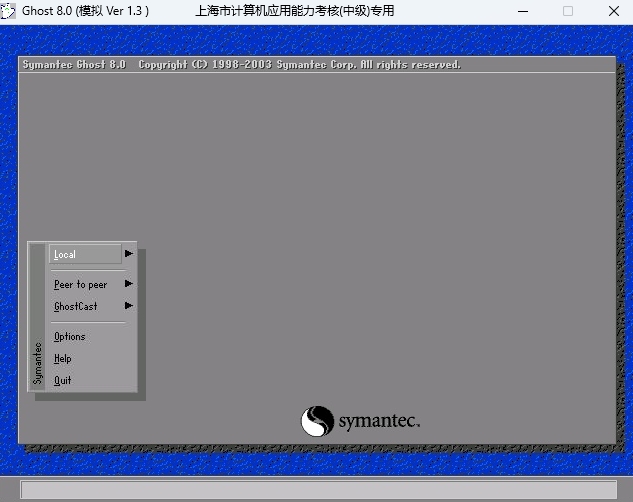Click the symantec wordmark text

(379, 421)
